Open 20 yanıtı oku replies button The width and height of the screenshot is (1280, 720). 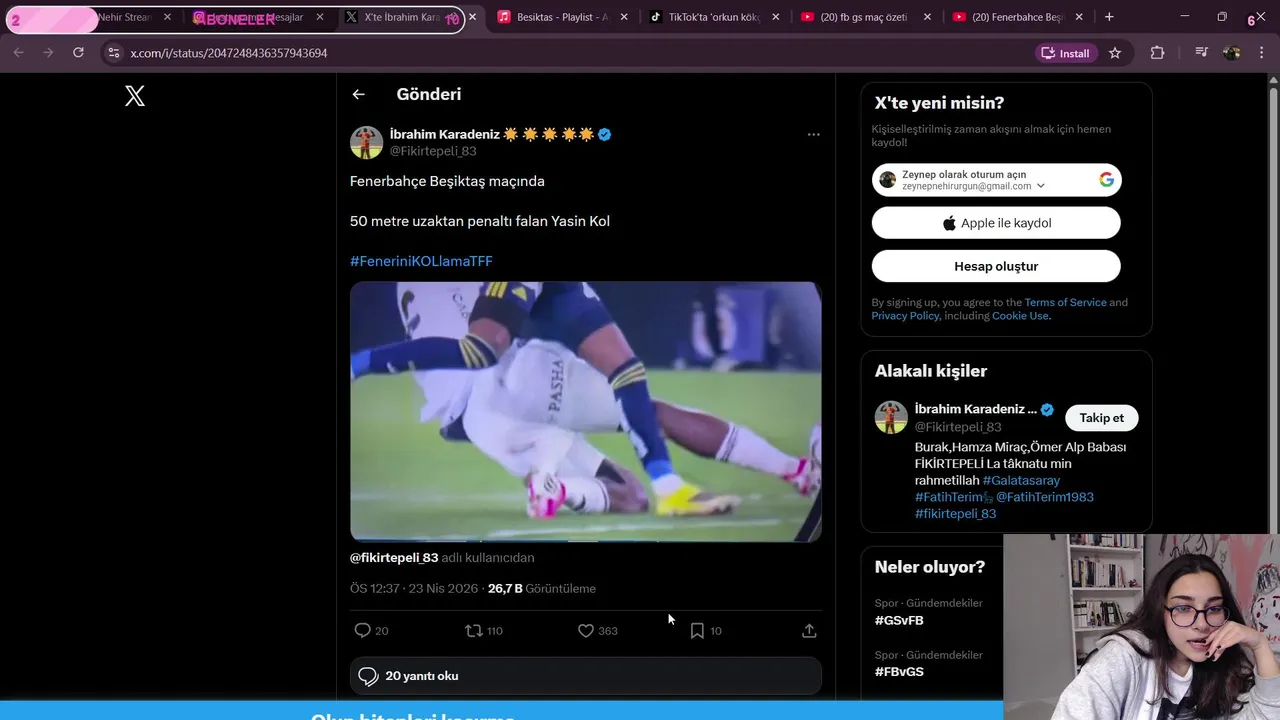[586, 676]
